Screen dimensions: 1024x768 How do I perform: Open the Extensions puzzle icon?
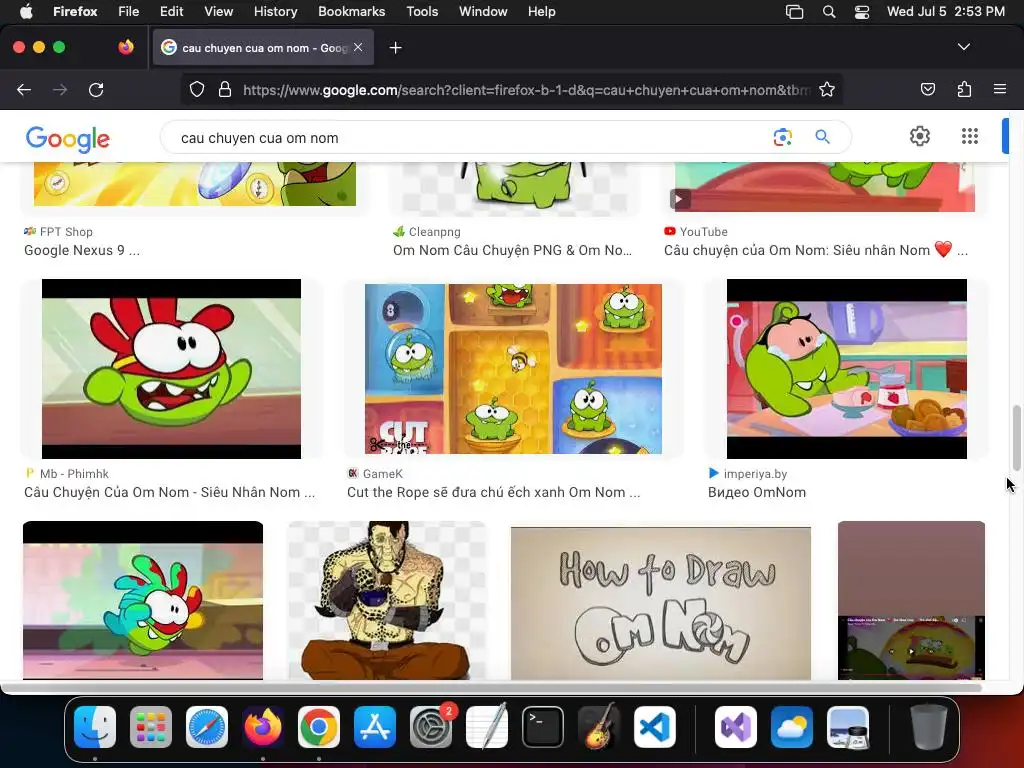click(964, 89)
